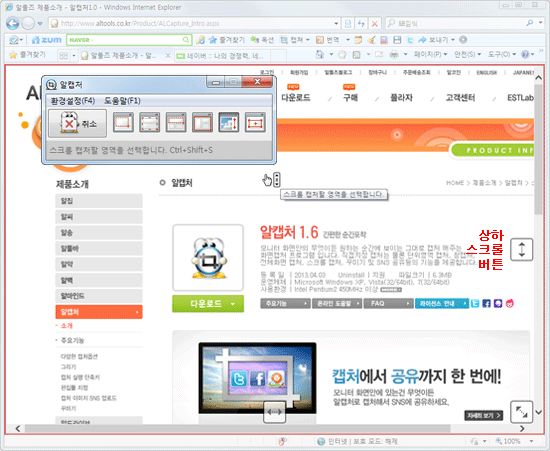Select the fixed-size capture icon in ALCapture
The width and height of the screenshot is (550, 451).
255,122
